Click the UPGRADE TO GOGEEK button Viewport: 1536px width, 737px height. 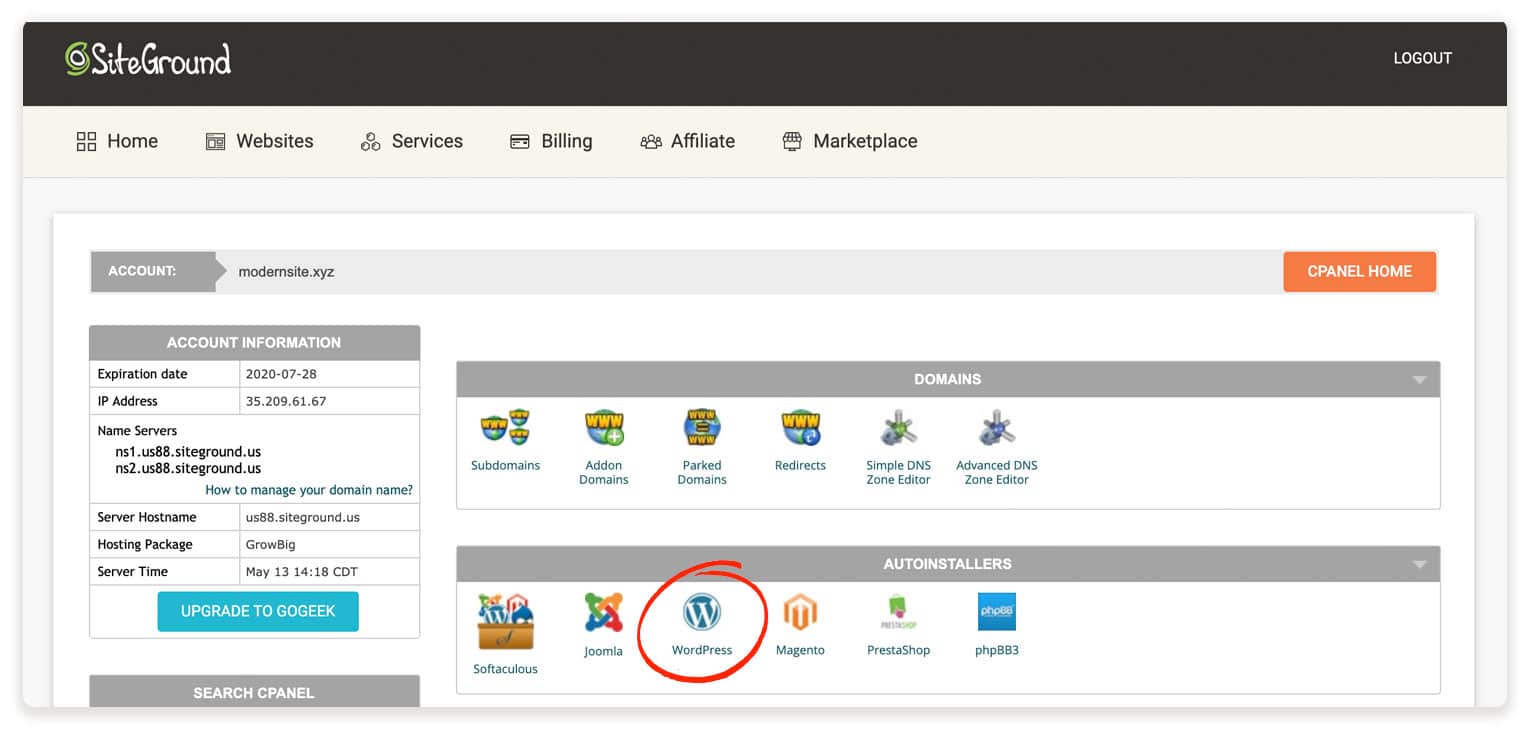[x=258, y=611]
